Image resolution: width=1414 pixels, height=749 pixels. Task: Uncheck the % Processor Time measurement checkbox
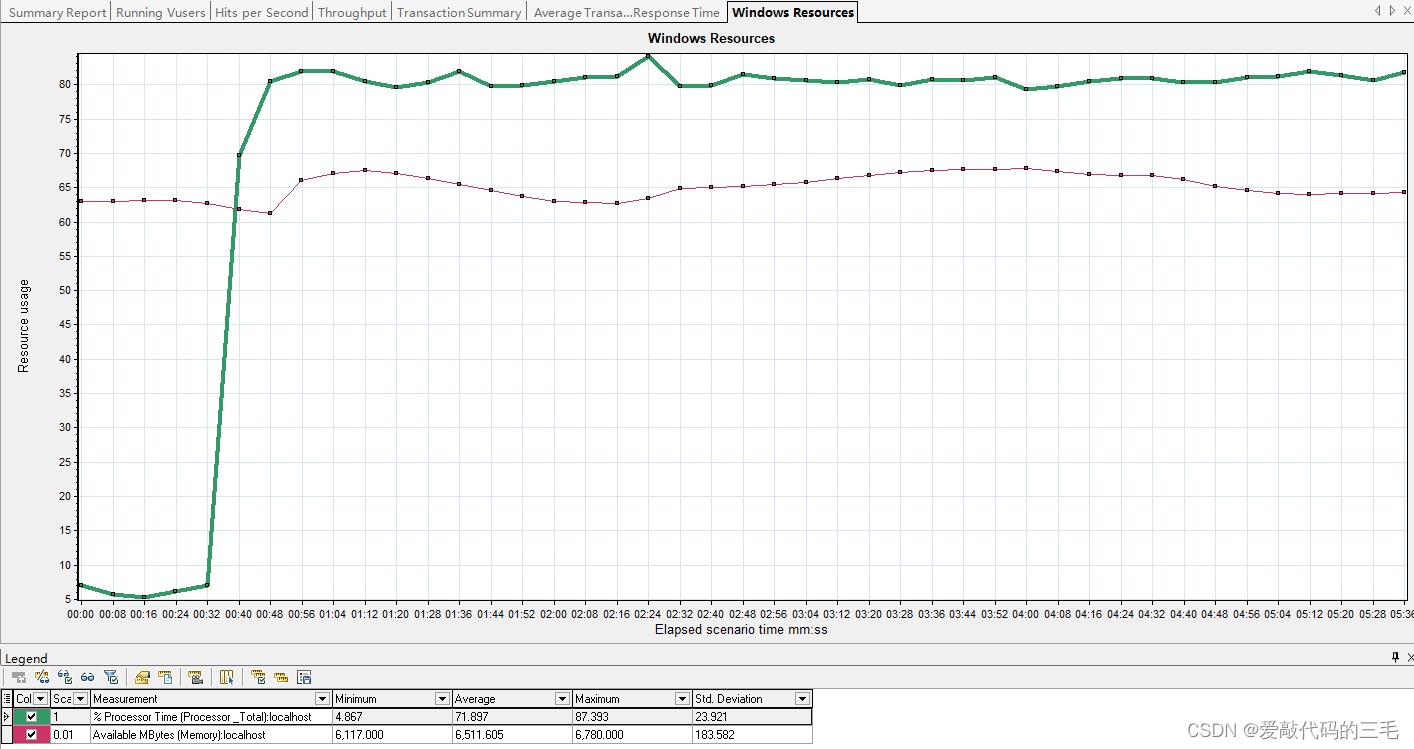(31, 716)
